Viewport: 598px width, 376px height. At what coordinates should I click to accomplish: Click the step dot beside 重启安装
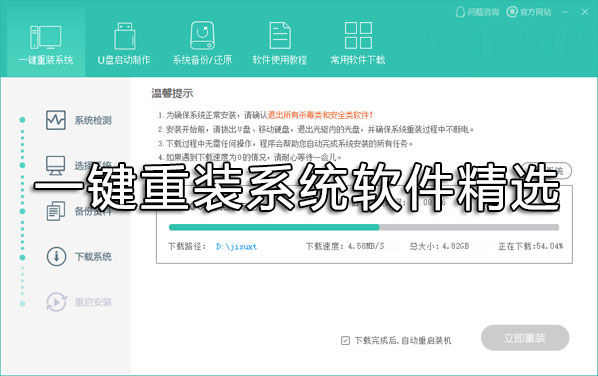[23, 304]
